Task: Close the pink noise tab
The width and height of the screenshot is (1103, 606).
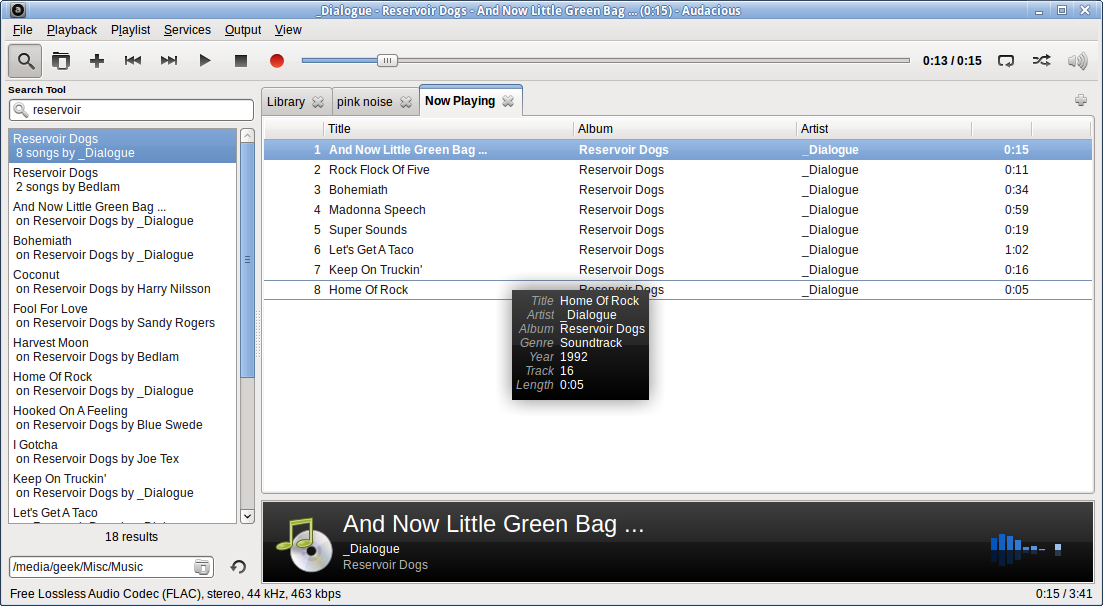Action: (x=406, y=102)
